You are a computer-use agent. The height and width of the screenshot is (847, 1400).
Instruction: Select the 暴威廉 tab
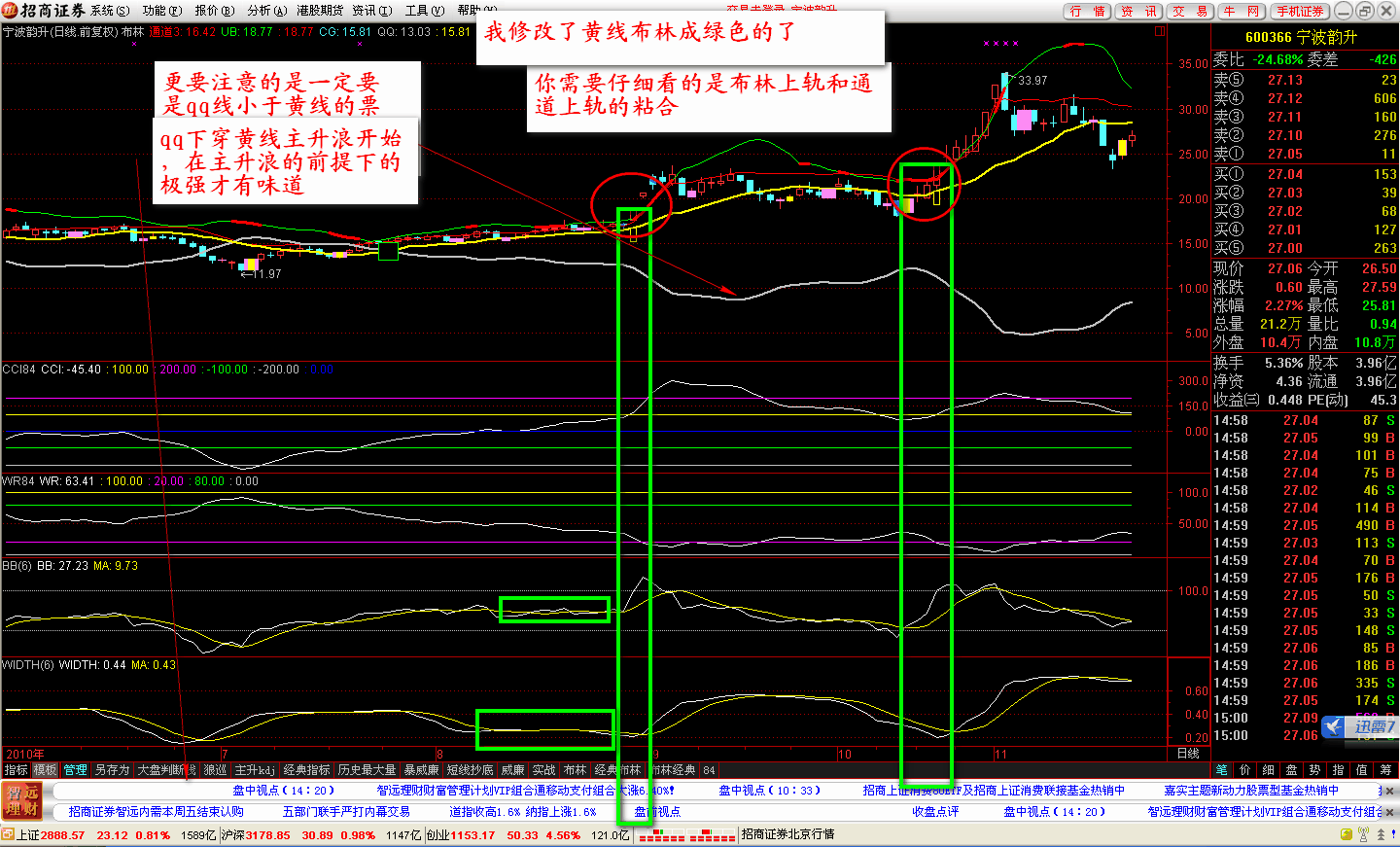pos(422,769)
